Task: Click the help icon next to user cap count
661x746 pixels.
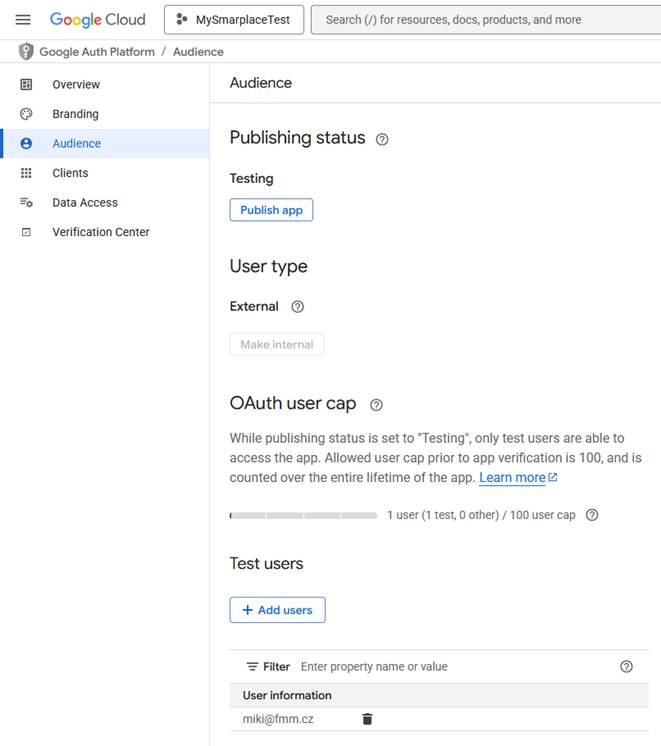Action: click(592, 515)
